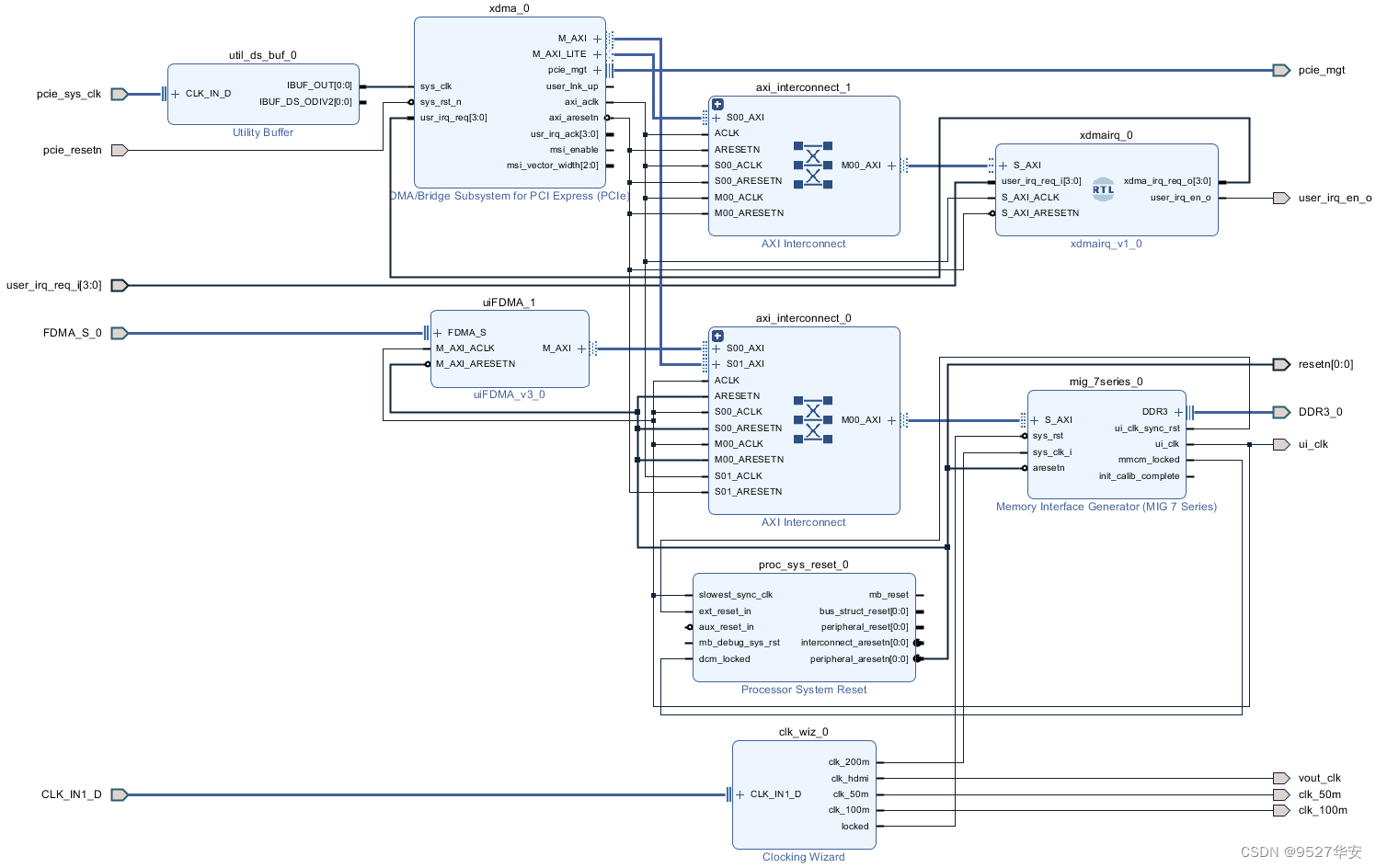Expand M00_AXI on axi_interconnect_1

point(891,166)
